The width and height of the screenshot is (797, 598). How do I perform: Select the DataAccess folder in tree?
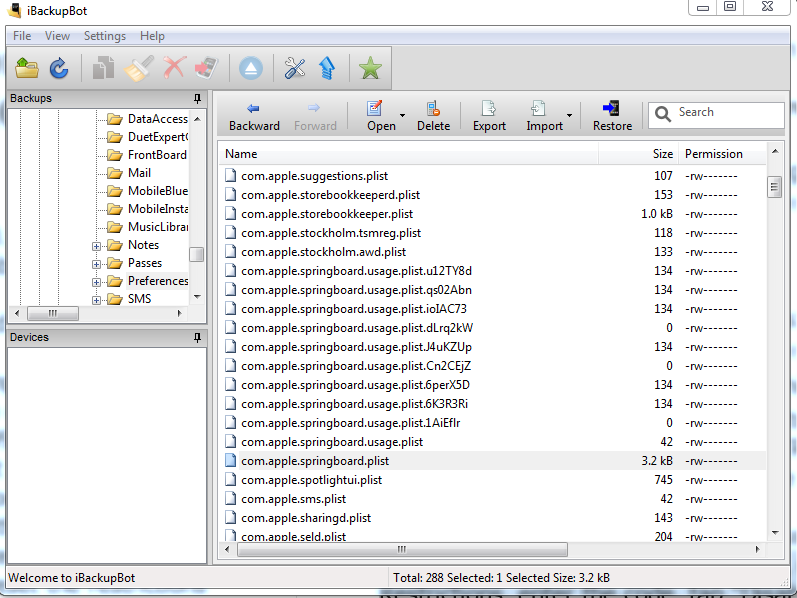click(x=158, y=119)
